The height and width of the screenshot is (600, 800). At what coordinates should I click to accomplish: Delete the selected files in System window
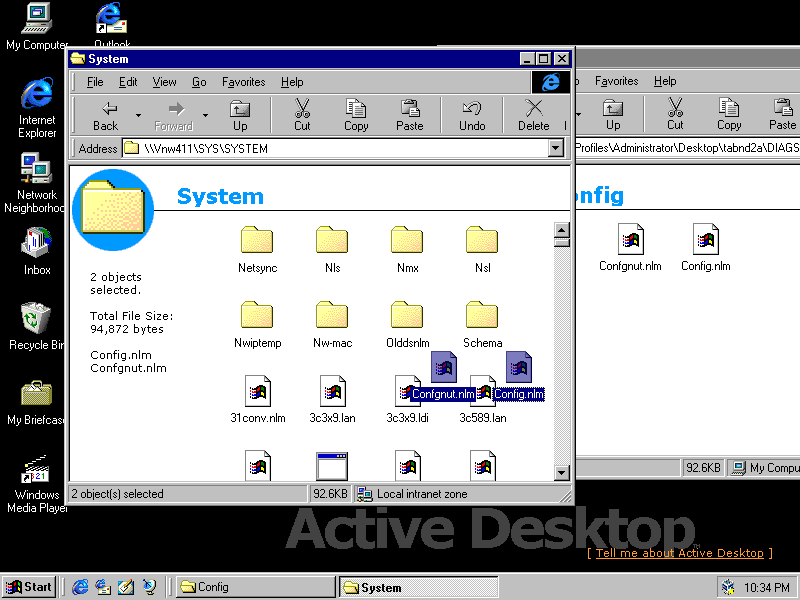534,116
